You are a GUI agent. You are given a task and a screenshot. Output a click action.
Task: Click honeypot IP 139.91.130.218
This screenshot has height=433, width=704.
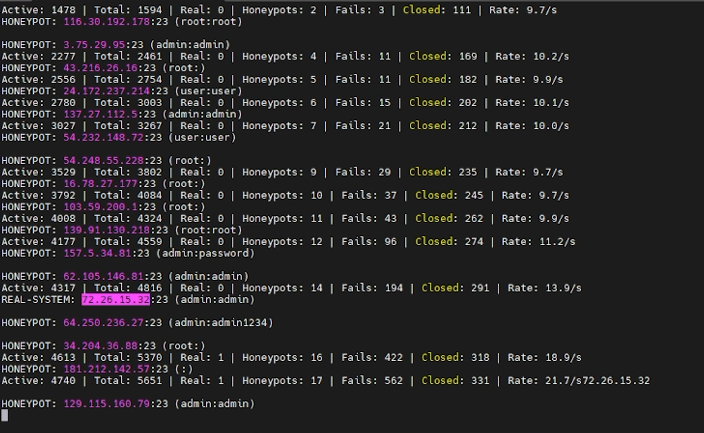(107, 230)
